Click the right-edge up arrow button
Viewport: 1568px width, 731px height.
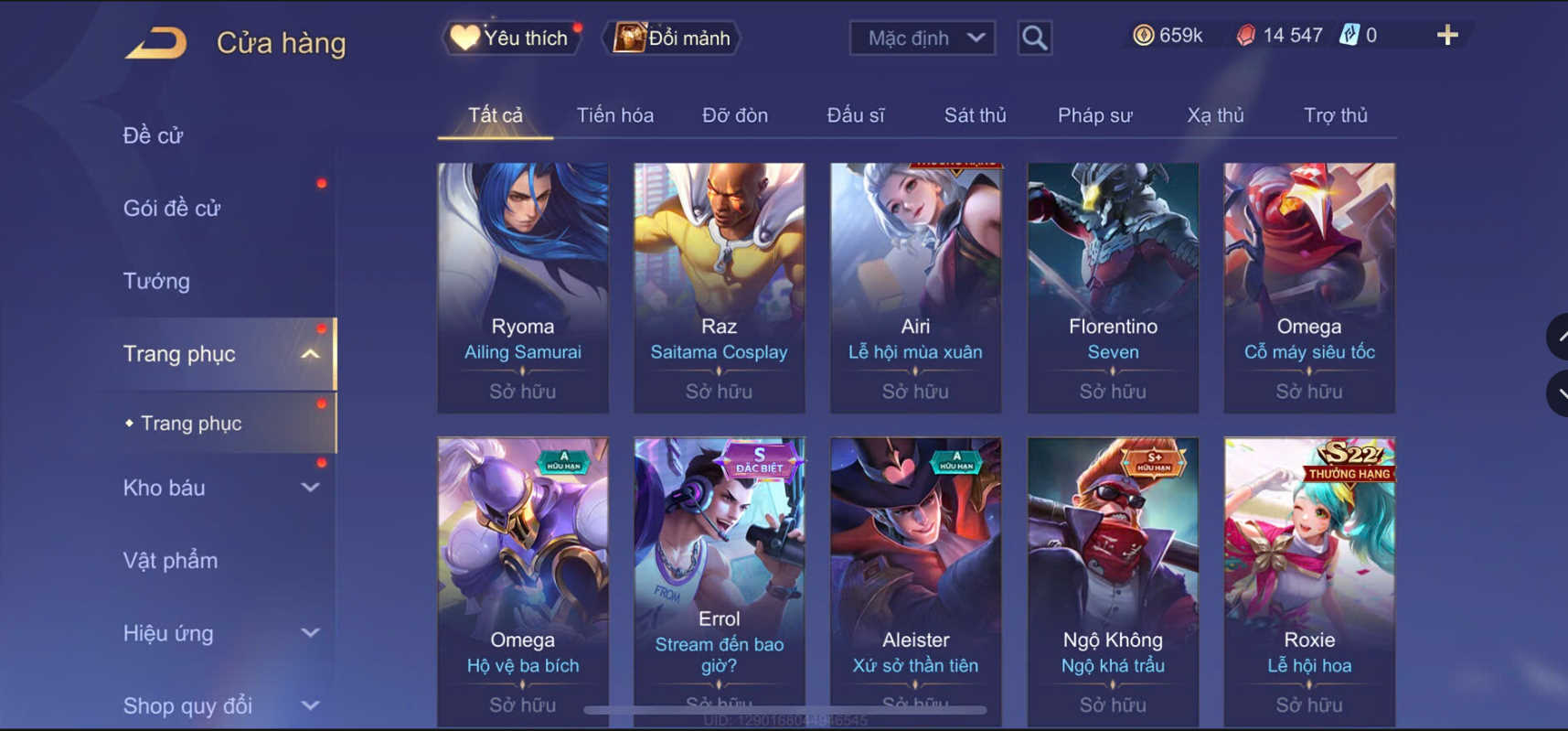click(1557, 337)
